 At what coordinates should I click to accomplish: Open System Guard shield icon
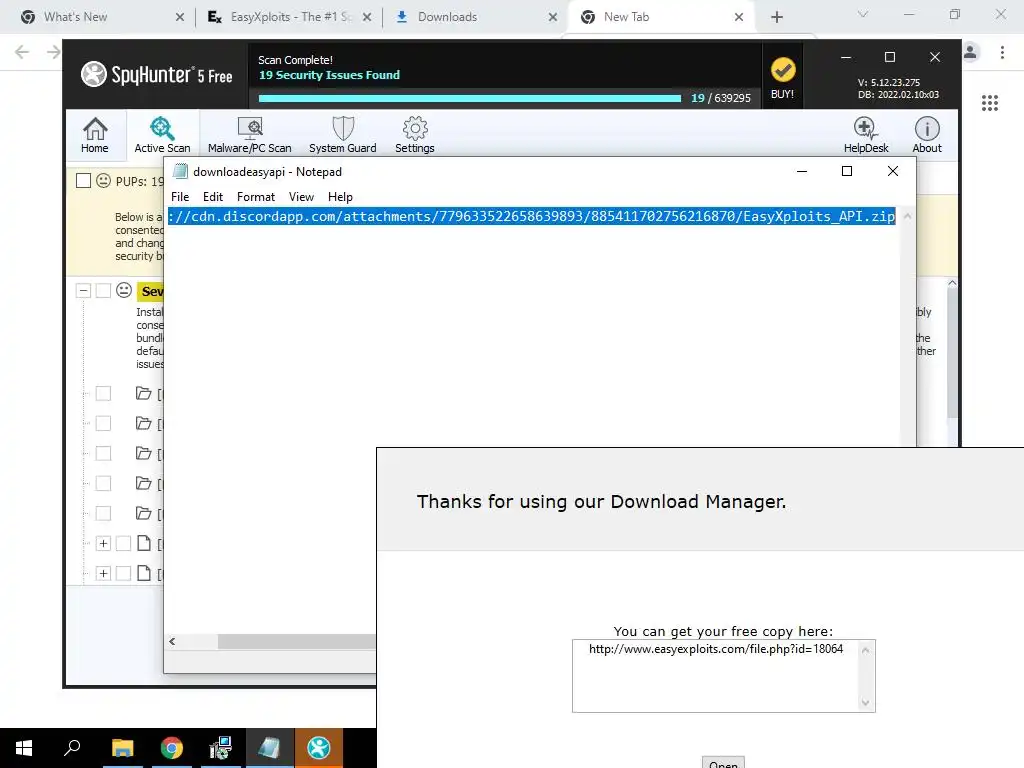(343, 128)
